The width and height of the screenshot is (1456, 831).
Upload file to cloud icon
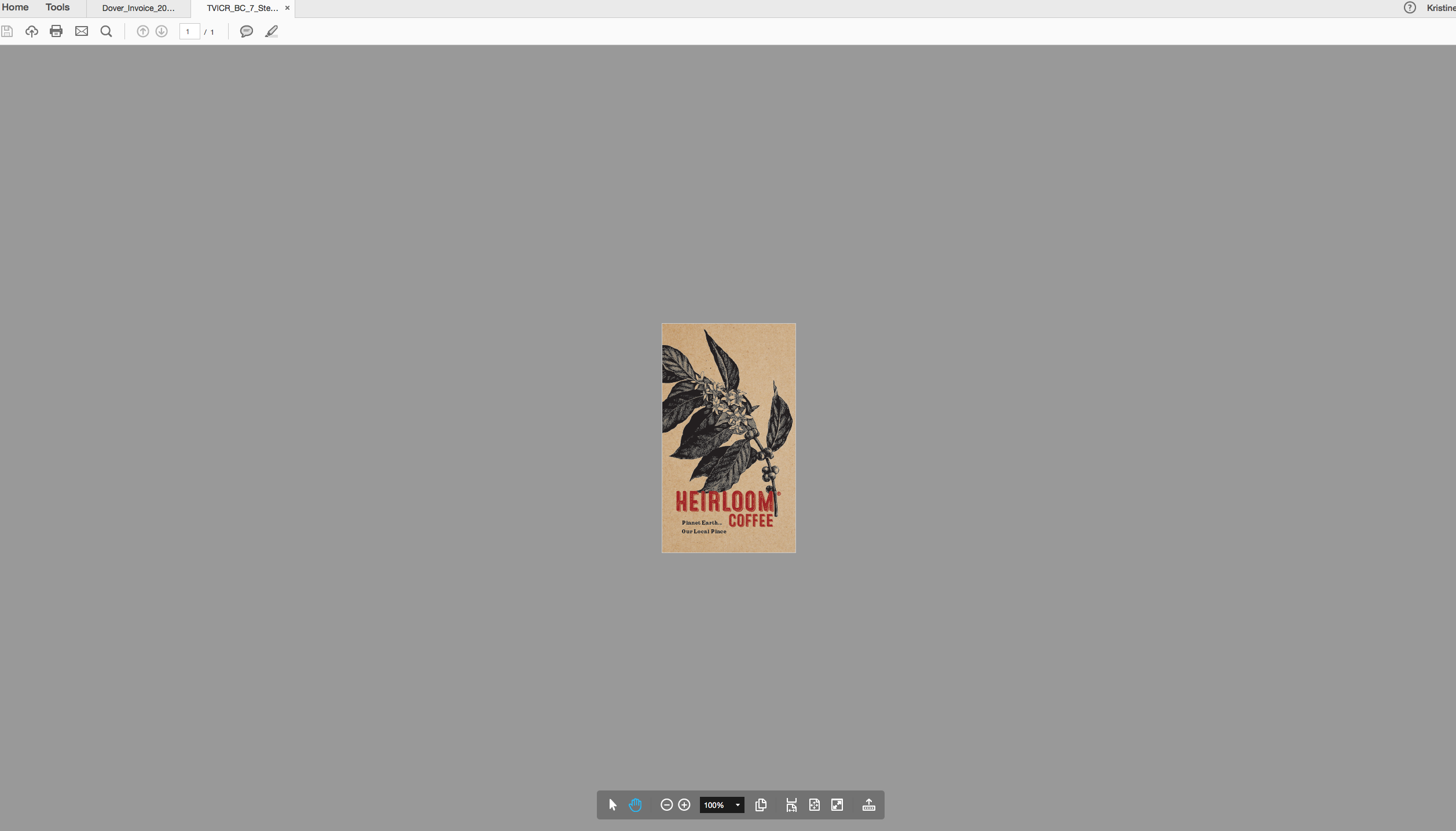[x=32, y=31]
